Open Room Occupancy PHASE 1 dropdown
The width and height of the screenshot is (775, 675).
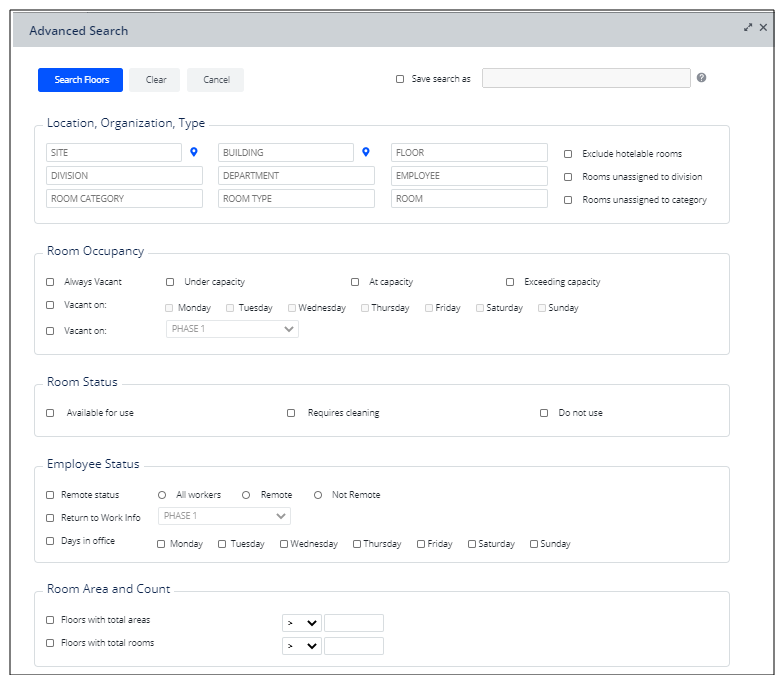(232, 329)
